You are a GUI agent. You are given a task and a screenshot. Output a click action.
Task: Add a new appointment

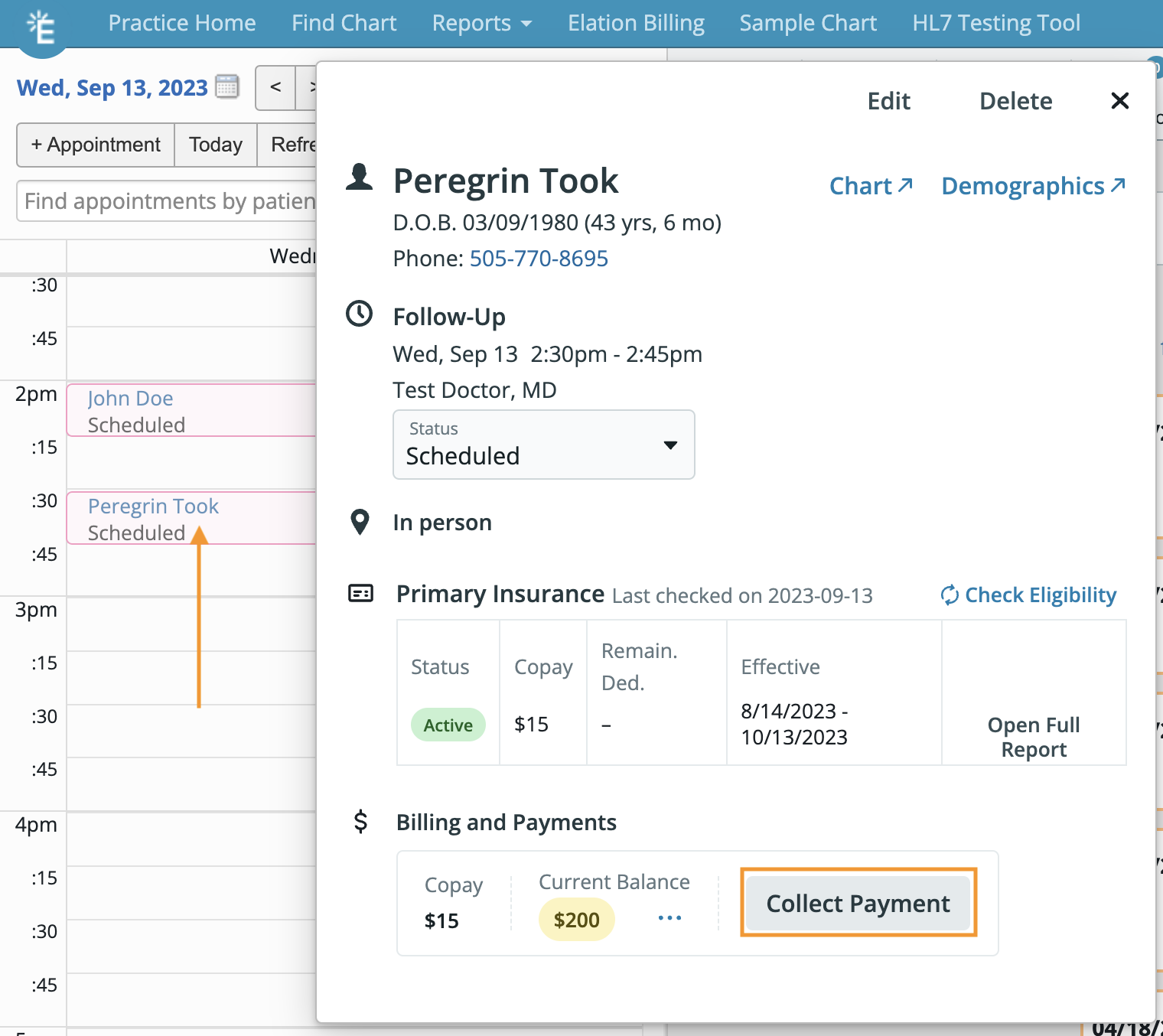[x=96, y=145]
